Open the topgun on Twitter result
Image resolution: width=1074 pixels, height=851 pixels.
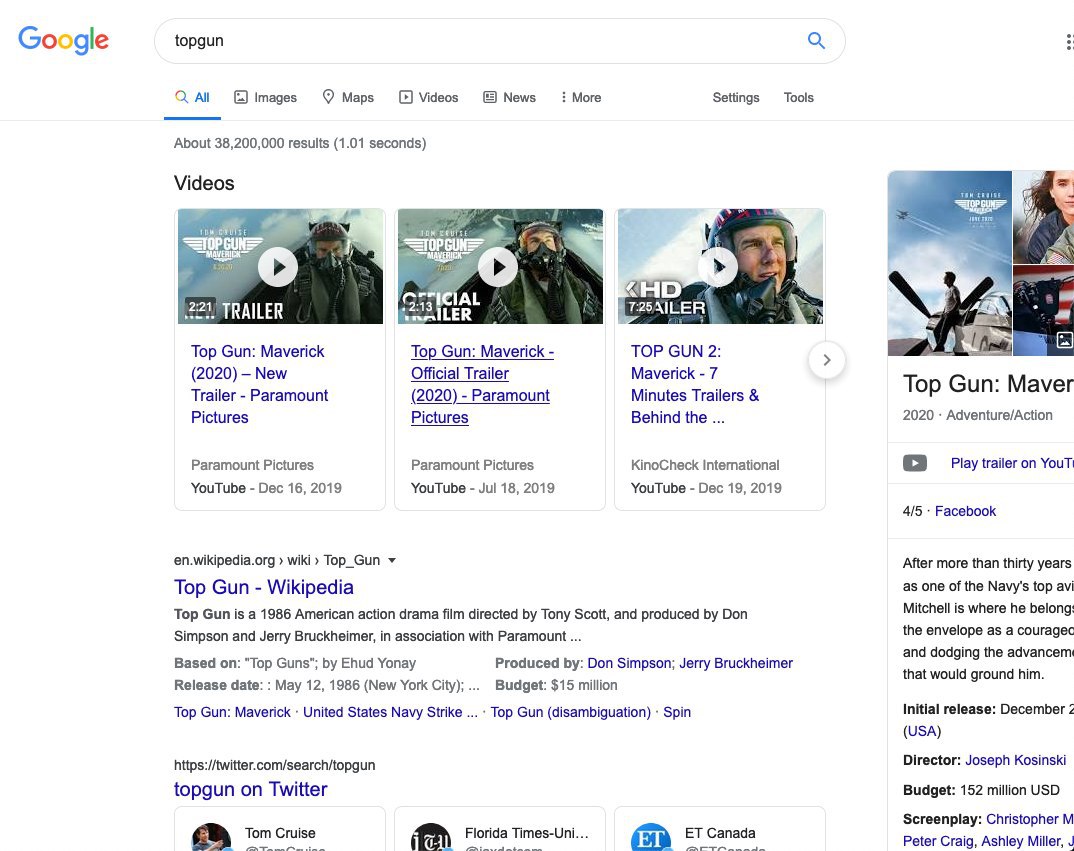(x=251, y=789)
